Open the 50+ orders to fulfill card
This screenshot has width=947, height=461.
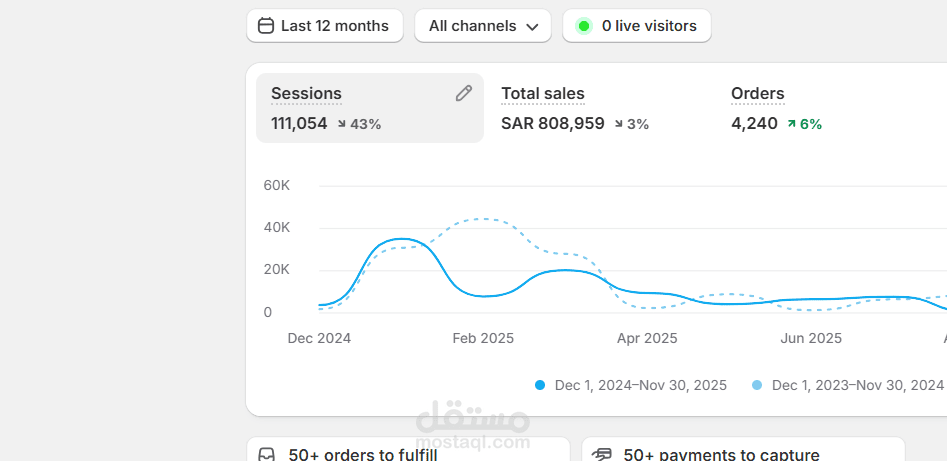(x=408, y=449)
